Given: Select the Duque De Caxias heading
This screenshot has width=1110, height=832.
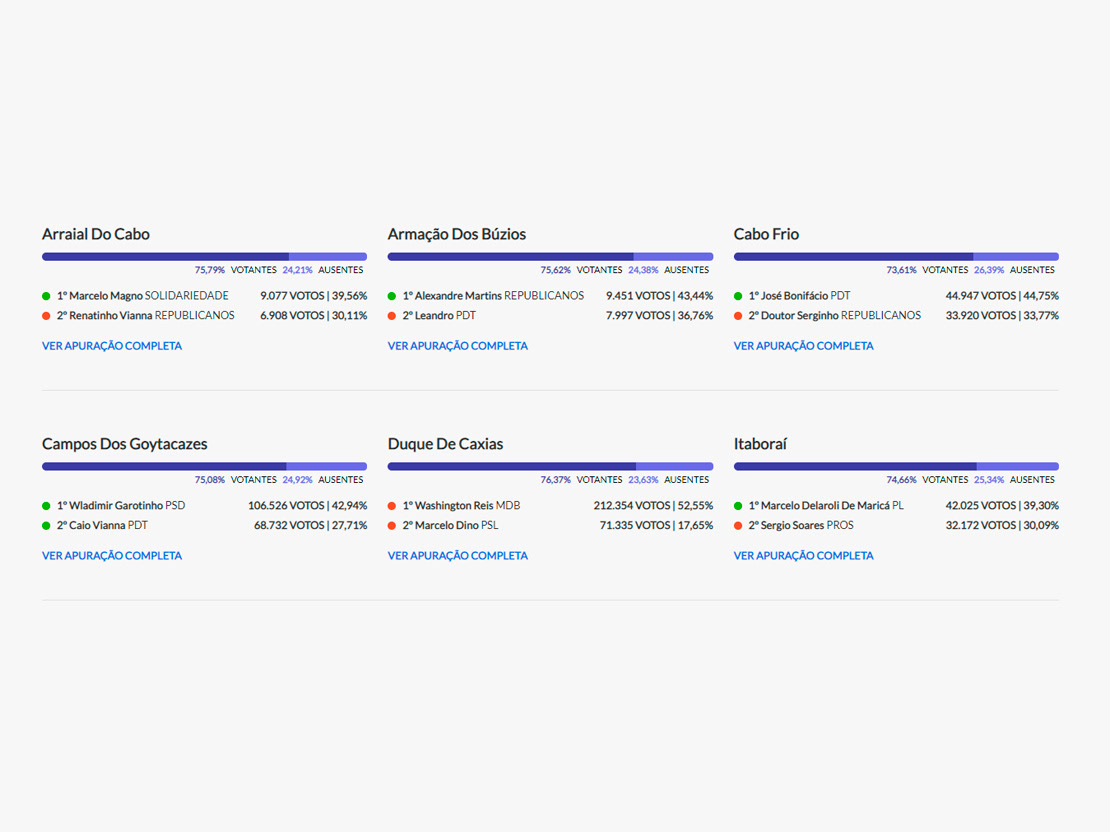Looking at the screenshot, I should (445, 444).
